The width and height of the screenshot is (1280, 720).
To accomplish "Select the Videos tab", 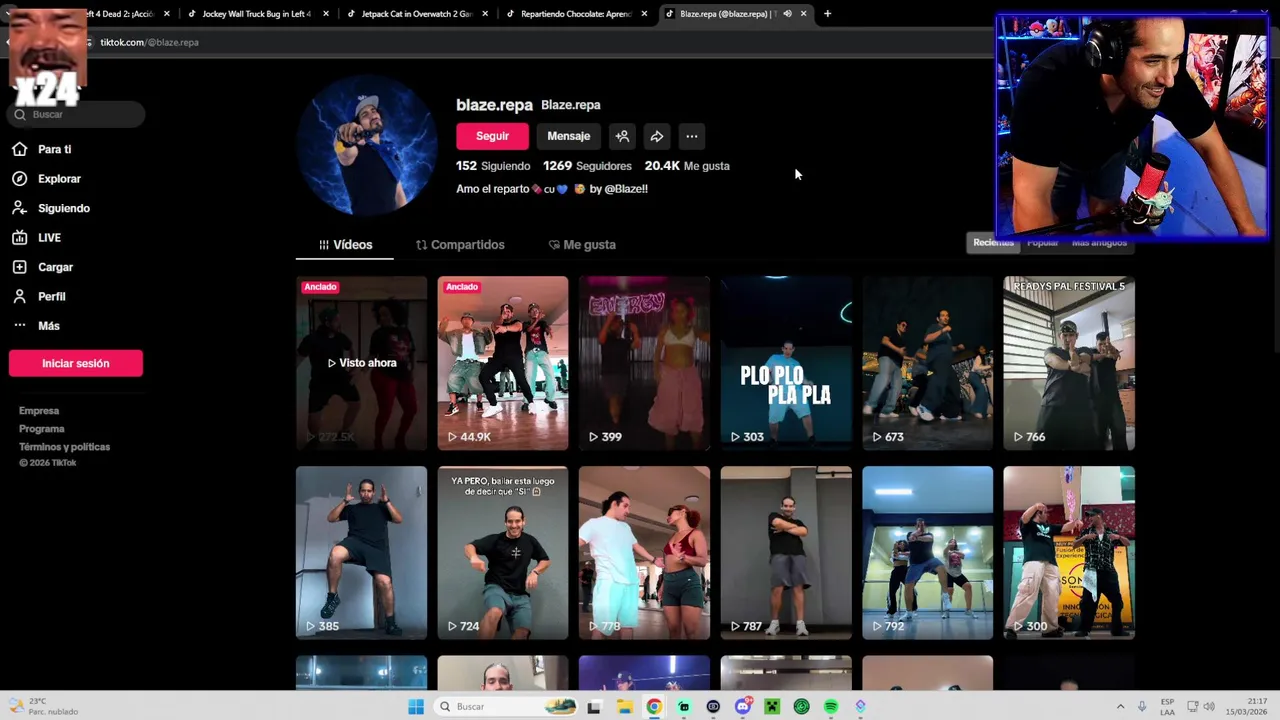I will tap(345, 245).
